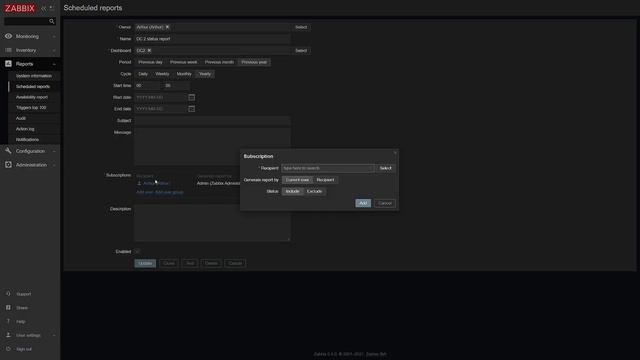Click Cancel in Subscription dialog
The width and height of the screenshot is (640, 360).
pyautogui.click(x=385, y=203)
